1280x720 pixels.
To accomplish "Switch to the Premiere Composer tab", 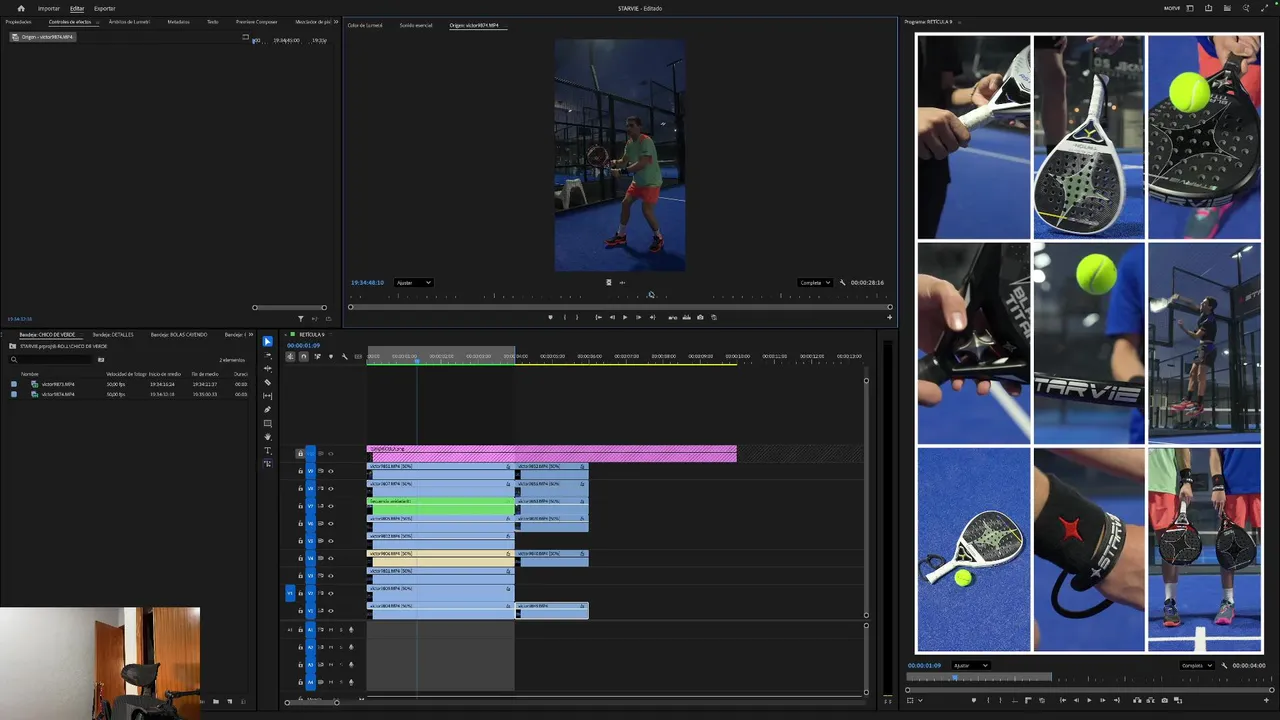I will [x=257, y=22].
